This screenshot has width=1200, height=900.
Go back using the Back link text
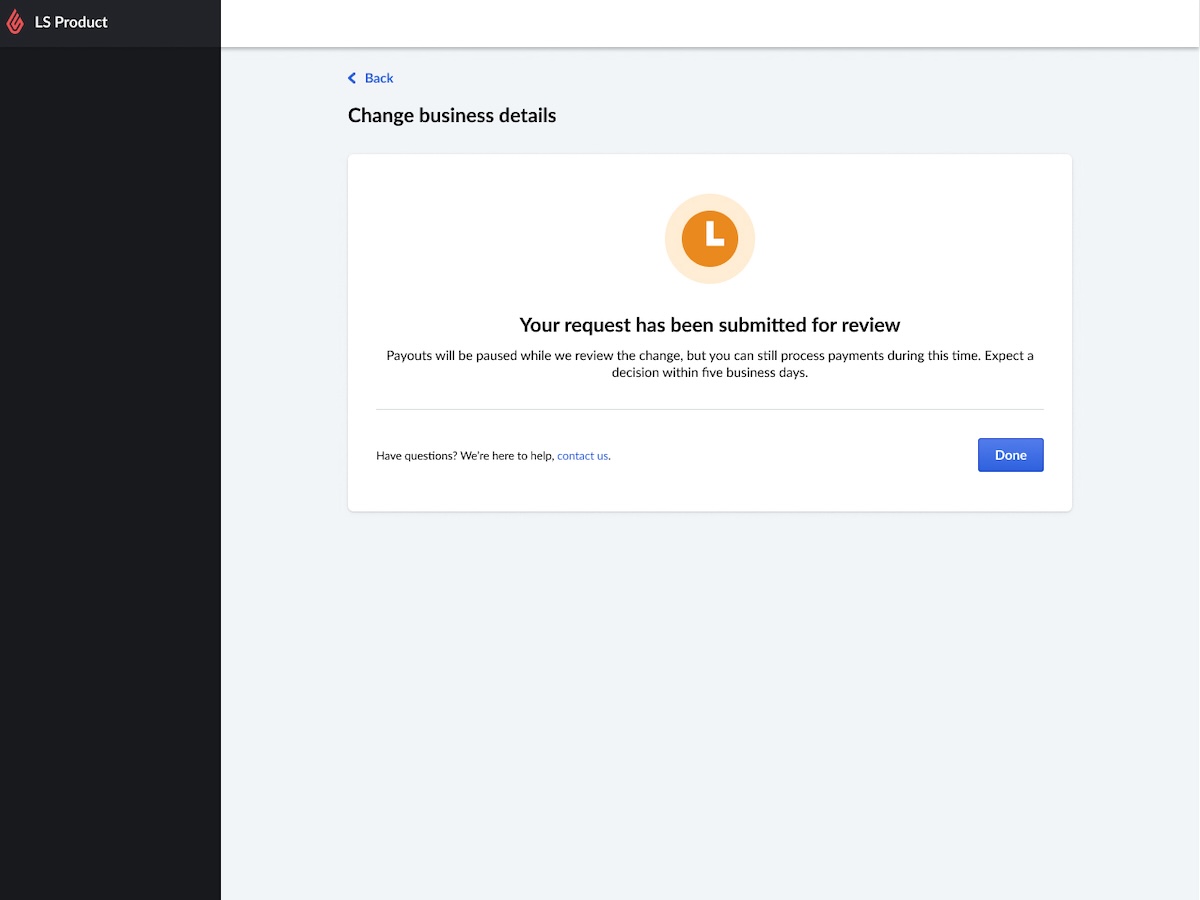(379, 78)
